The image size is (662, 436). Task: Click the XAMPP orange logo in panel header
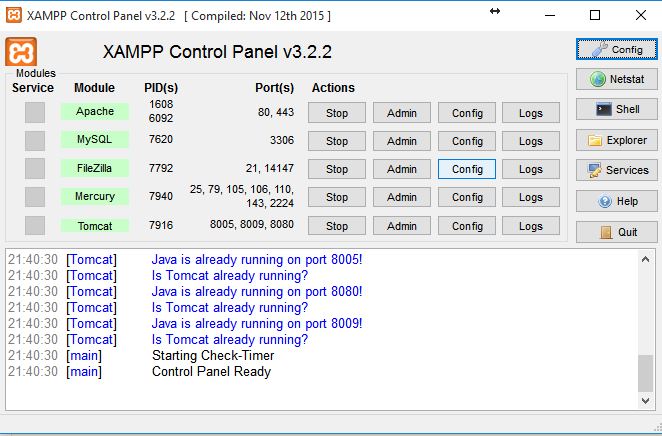click(x=21, y=51)
